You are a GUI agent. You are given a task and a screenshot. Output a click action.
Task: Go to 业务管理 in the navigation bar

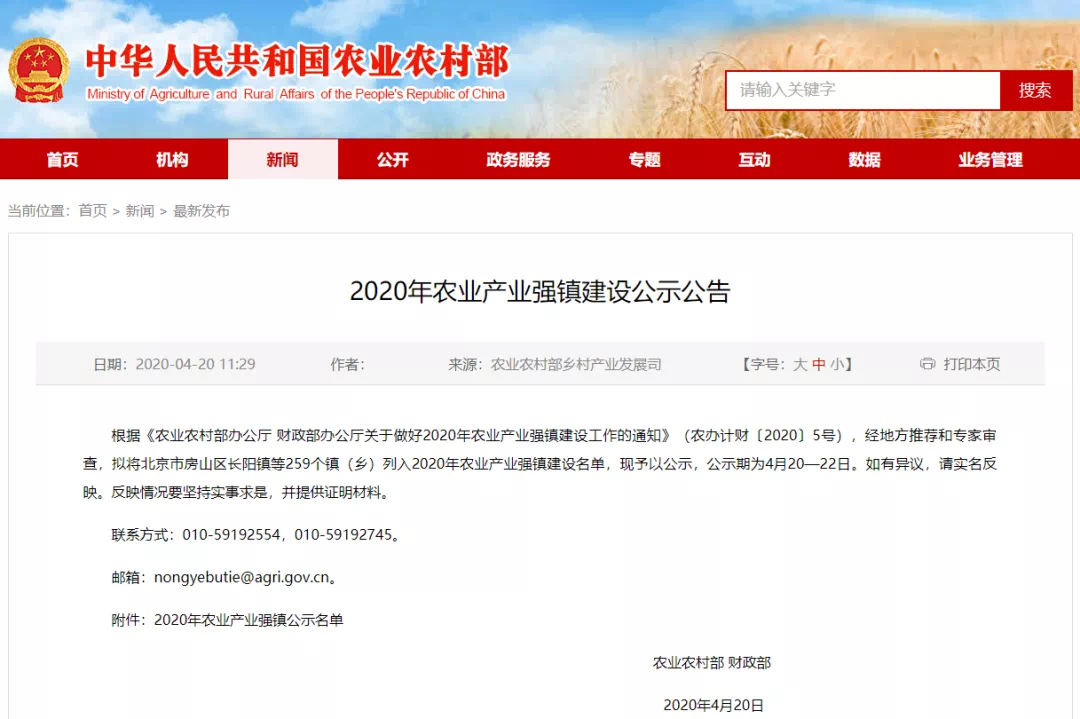tap(990, 160)
